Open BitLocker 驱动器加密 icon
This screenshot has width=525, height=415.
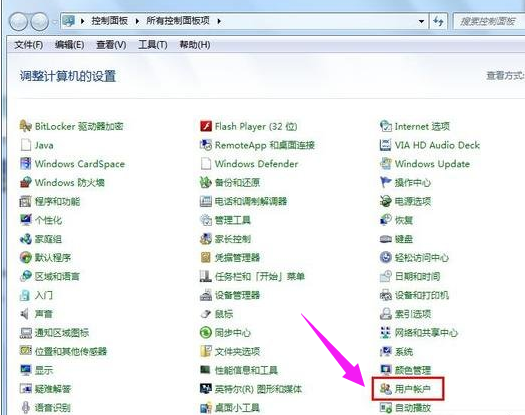[x=25, y=126]
